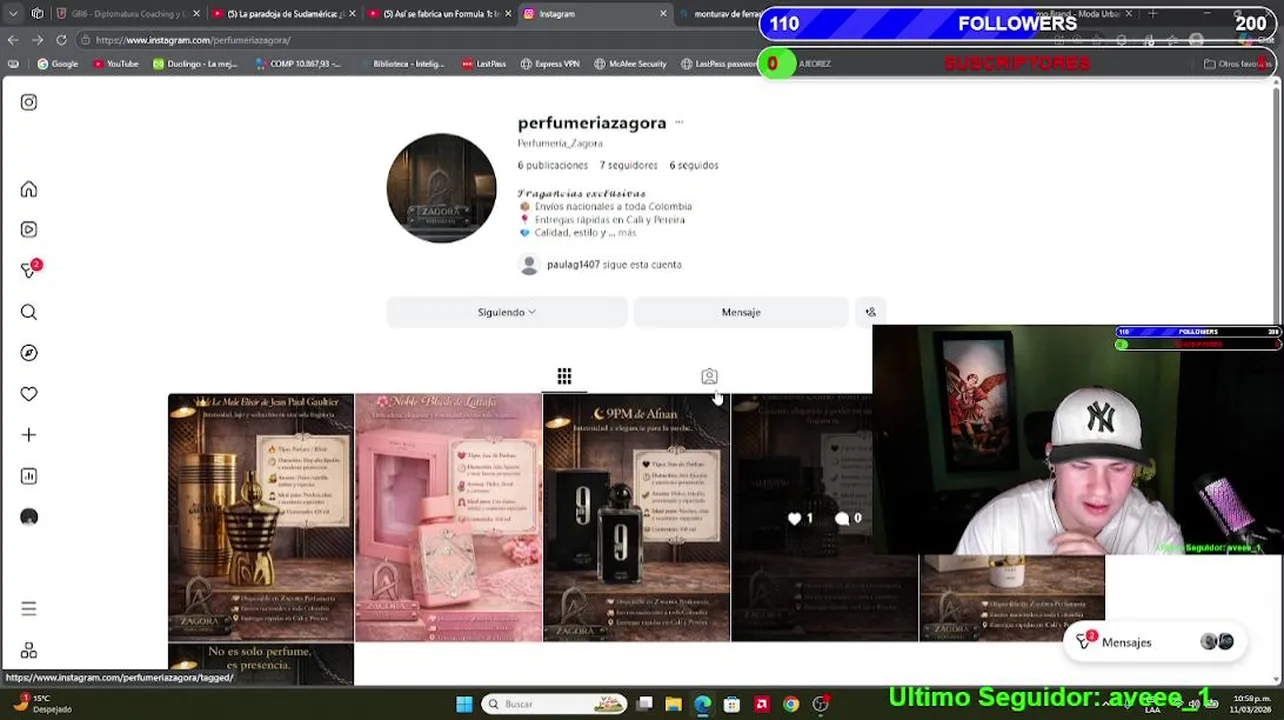
Task: Open the YouTube bookmark
Action: 116,64
